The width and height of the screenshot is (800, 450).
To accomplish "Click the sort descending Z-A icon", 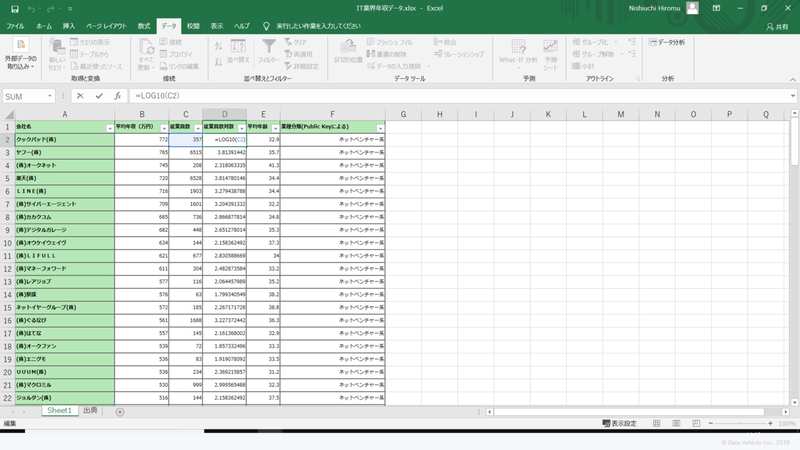I will click(218, 62).
